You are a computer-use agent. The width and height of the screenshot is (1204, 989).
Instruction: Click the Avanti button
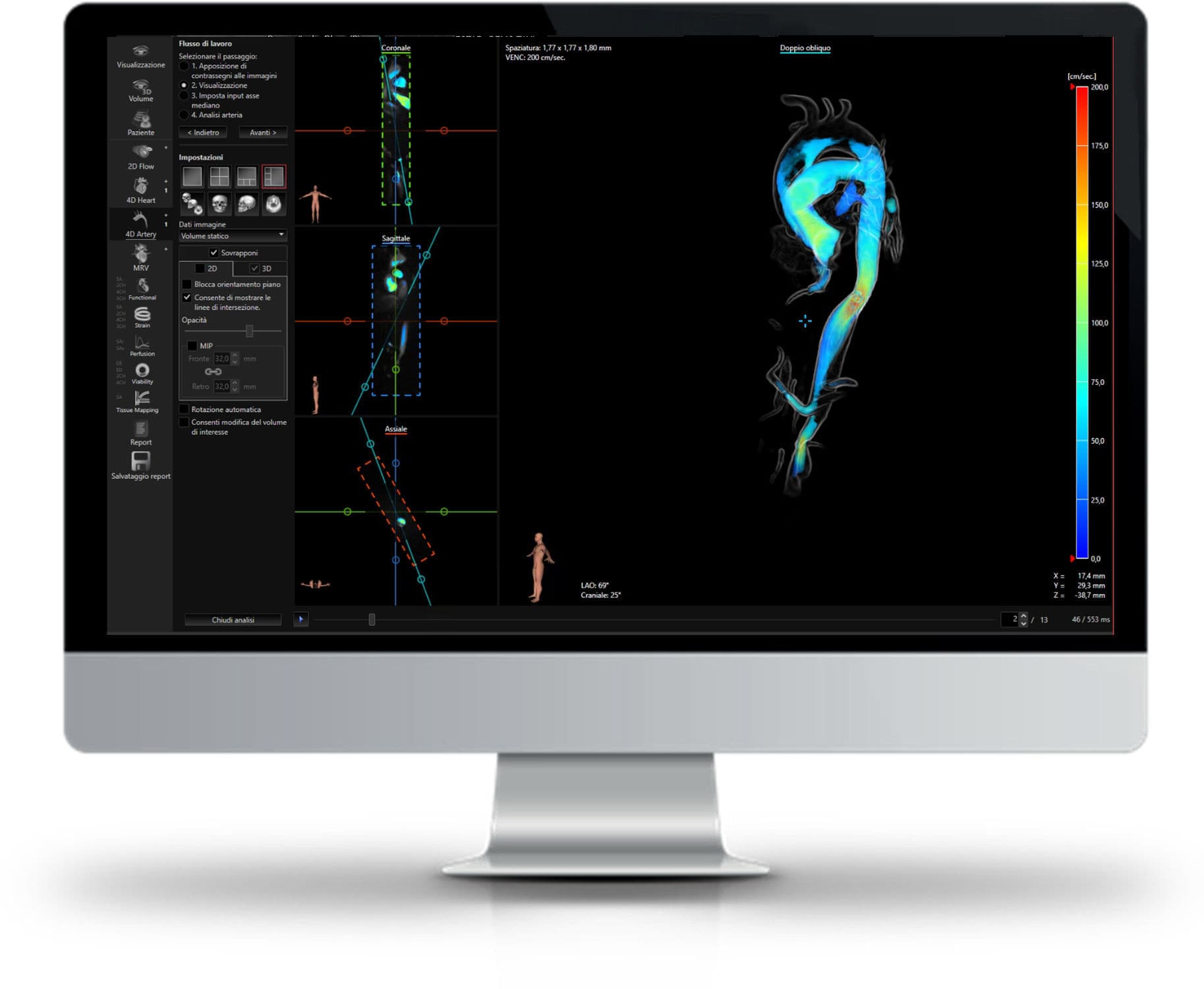point(264,132)
